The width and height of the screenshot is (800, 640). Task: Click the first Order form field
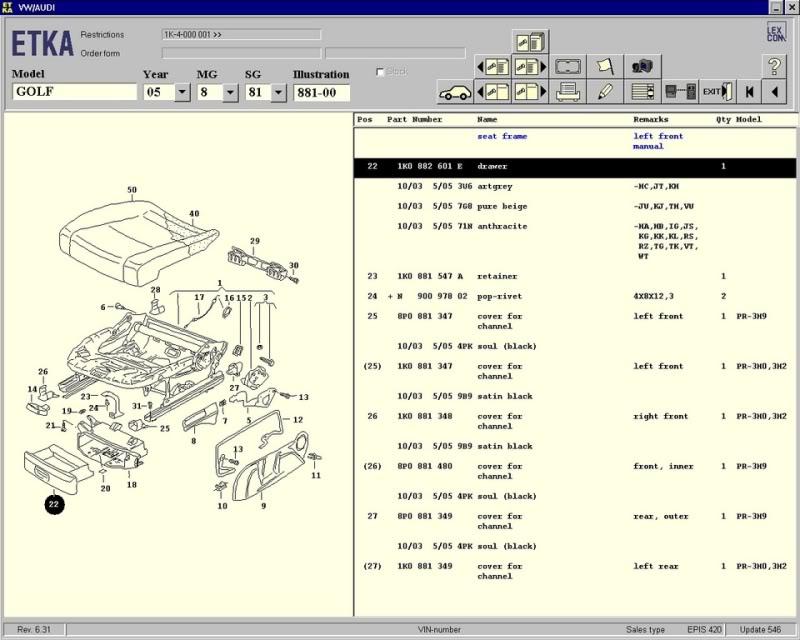[241, 53]
